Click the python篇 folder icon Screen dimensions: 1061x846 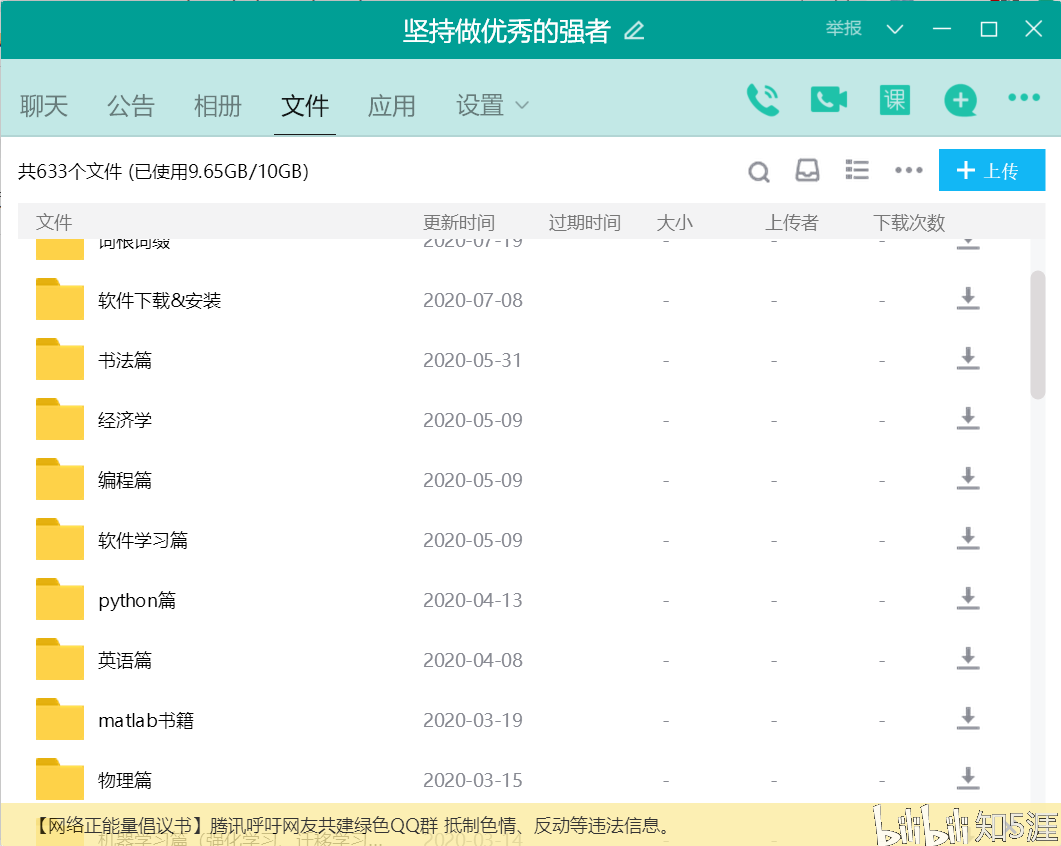click(60, 599)
